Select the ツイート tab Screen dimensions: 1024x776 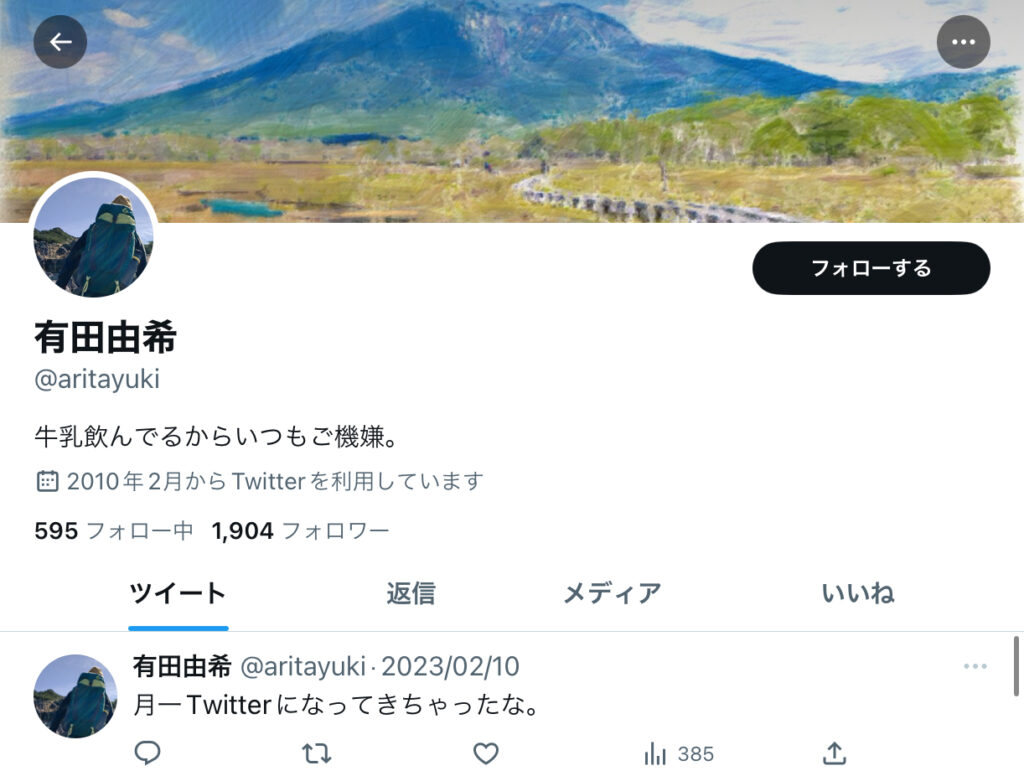[x=178, y=593]
